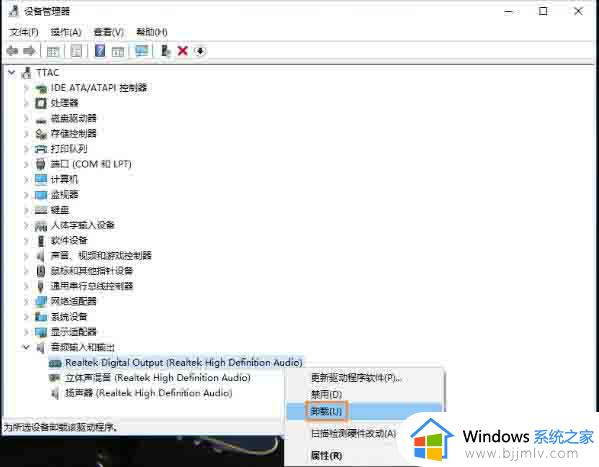599x467 pixels.
Task: Click the update driver toolbar icon
Action: click(165, 50)
